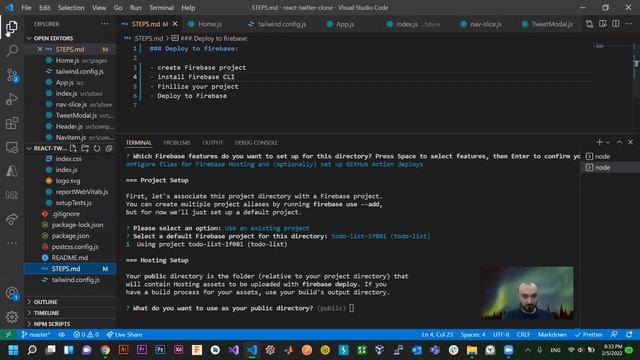Change encoding UTF-8 in status bar
Image resolution: width=640 pixels, height=360 pixels.
501,335
